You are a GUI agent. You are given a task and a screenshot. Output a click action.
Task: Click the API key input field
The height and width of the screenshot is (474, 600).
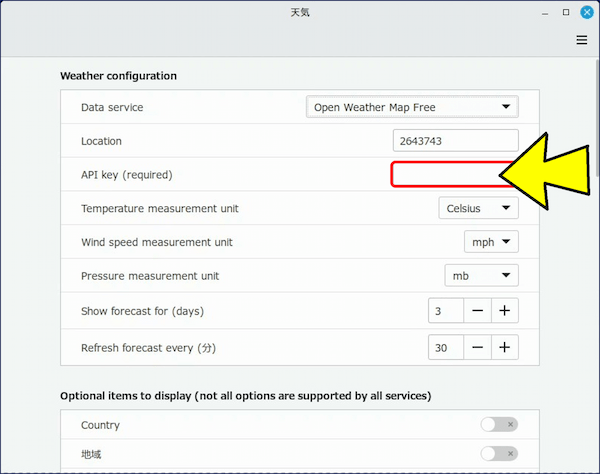pos(452,174)
